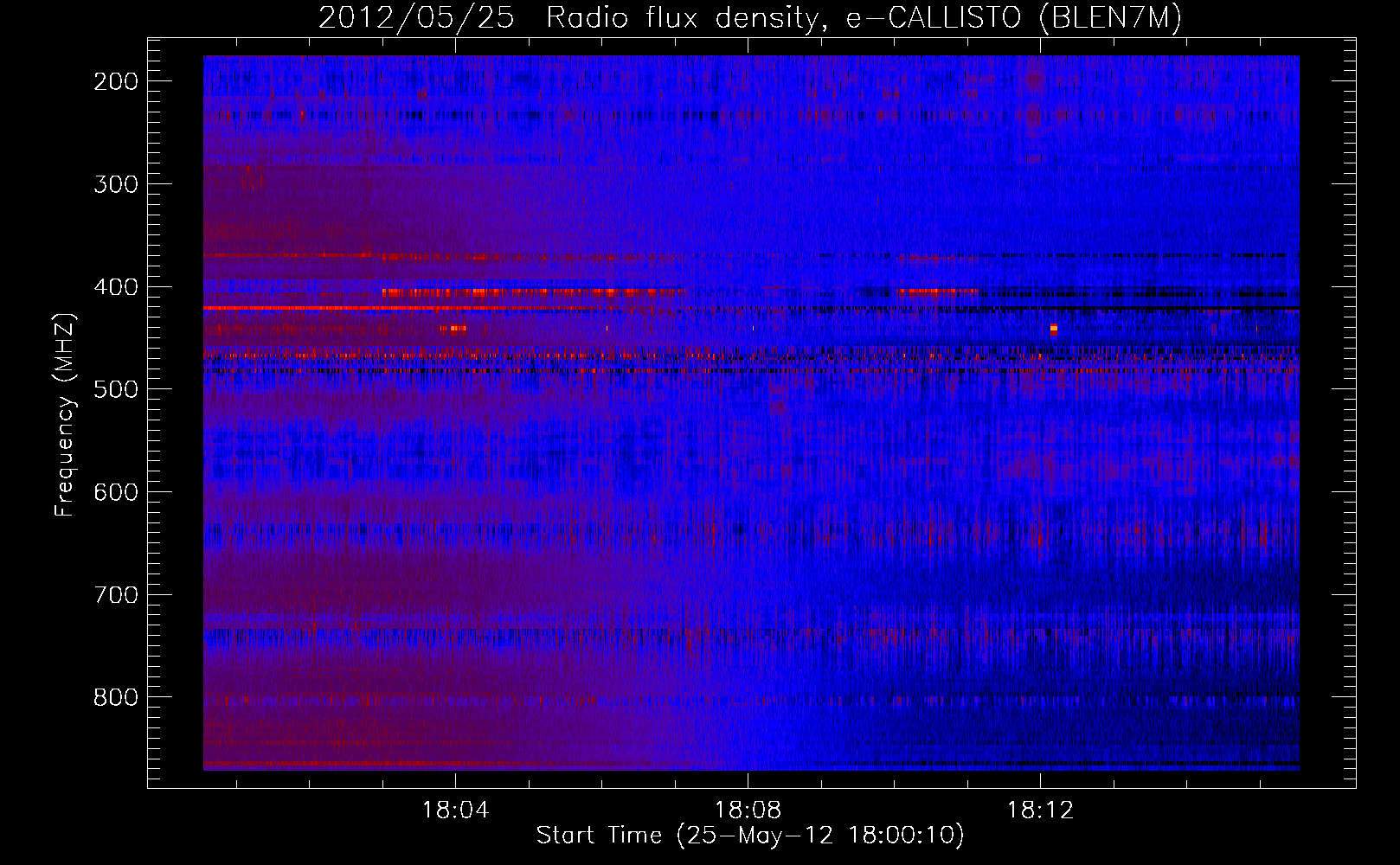Viewport: 1400px width, 865px height.
Task: Click the 800 frequency tick label
Action: pos(116,697)
